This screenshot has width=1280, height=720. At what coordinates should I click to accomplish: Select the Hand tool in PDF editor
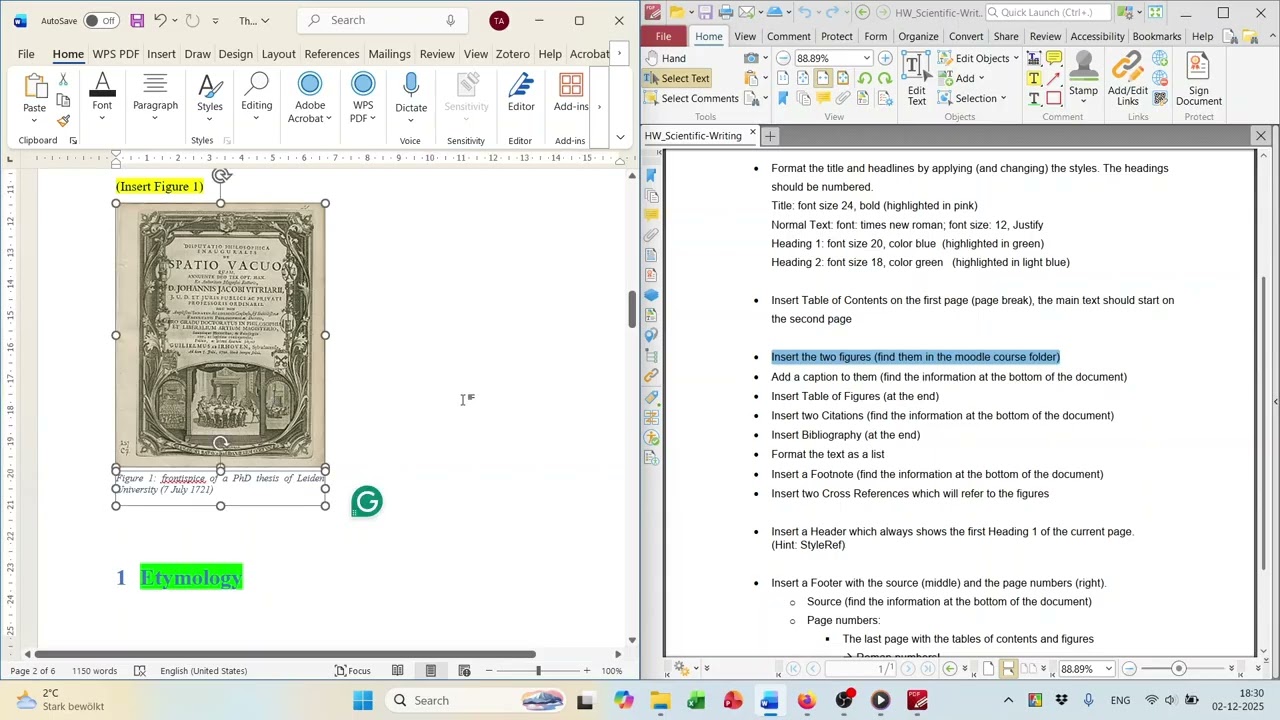pos(666,58)
